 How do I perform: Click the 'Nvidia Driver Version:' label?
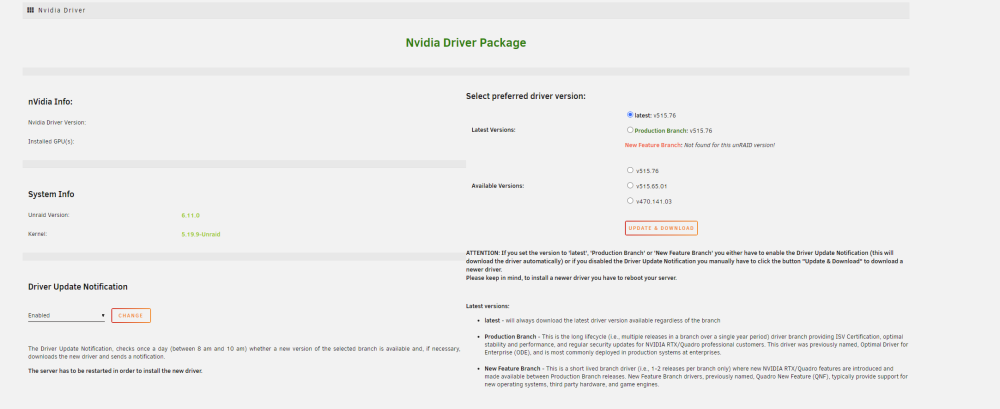(57, 123)
